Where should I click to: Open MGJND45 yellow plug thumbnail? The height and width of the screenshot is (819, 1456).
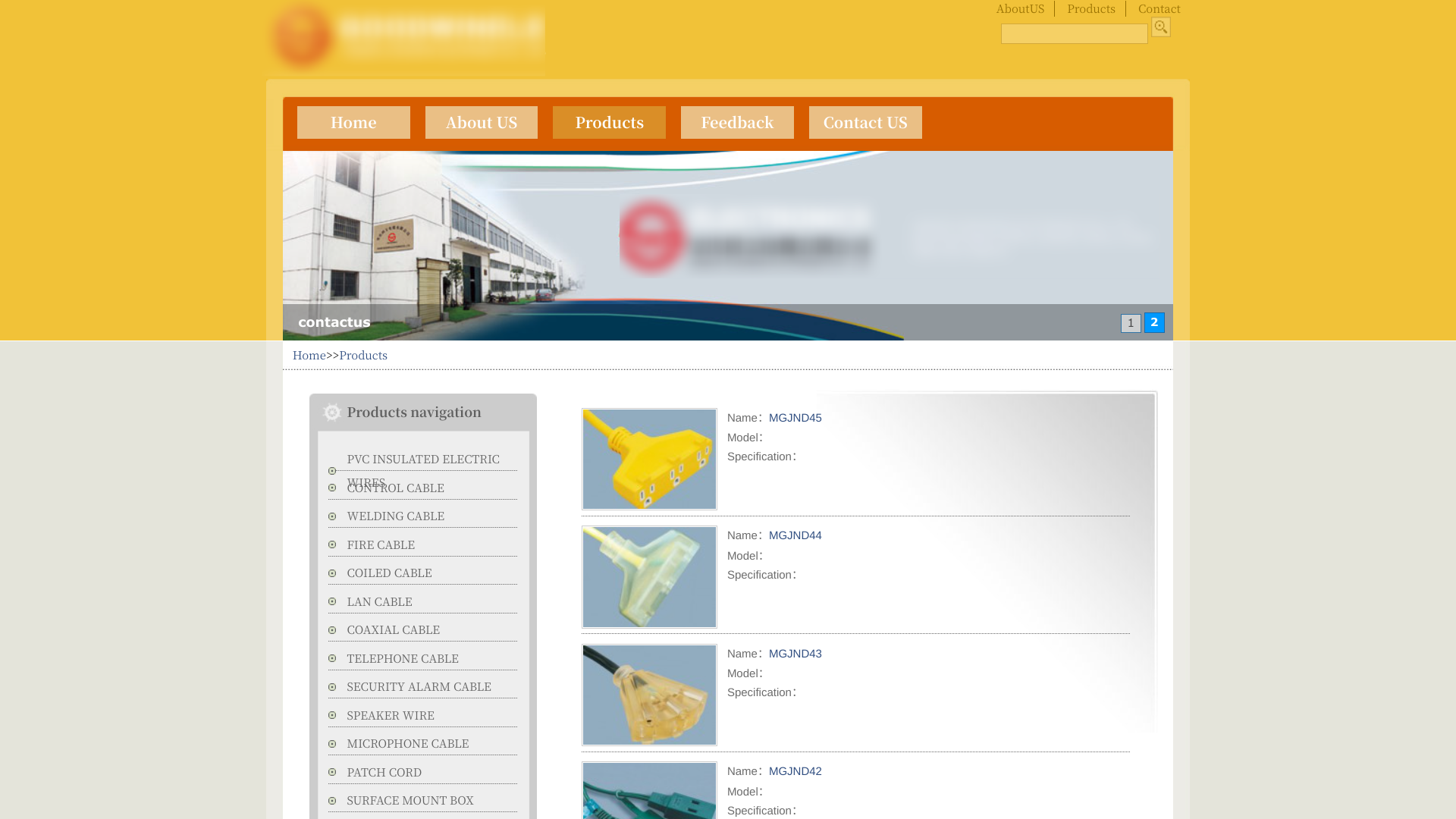649,459
